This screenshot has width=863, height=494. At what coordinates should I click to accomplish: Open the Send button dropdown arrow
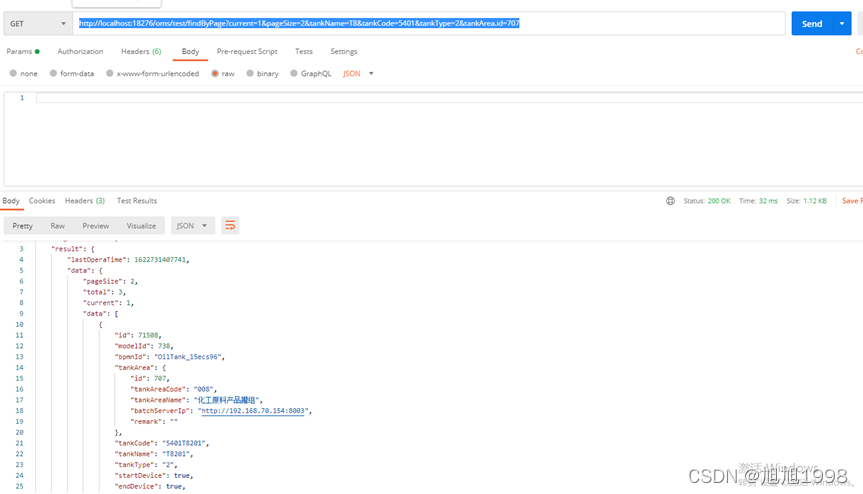(842, 24)
